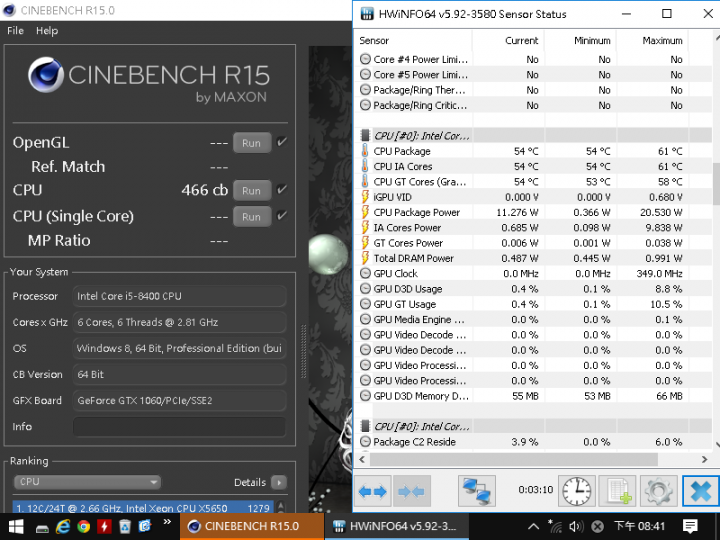720x540 pixels.
Task: Click the GT Cores Power row label
Action: [408, 243]
